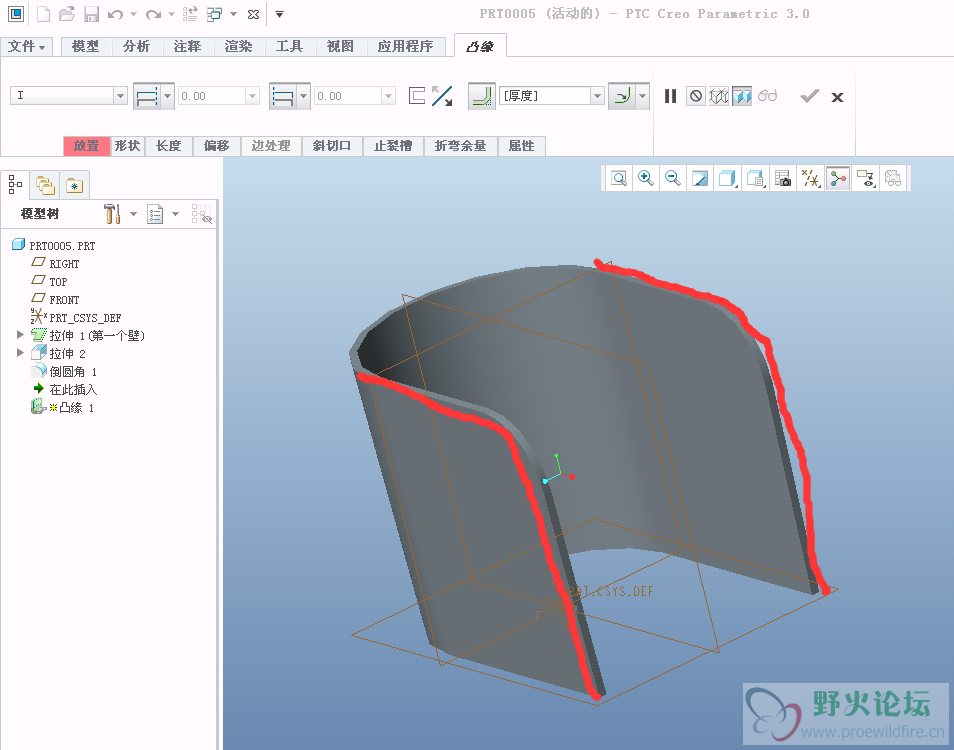The width and height of the screenshot is (954, 750).
Task: Click the Zoom Out magnifier icon
Action: [x=673, y=179]
